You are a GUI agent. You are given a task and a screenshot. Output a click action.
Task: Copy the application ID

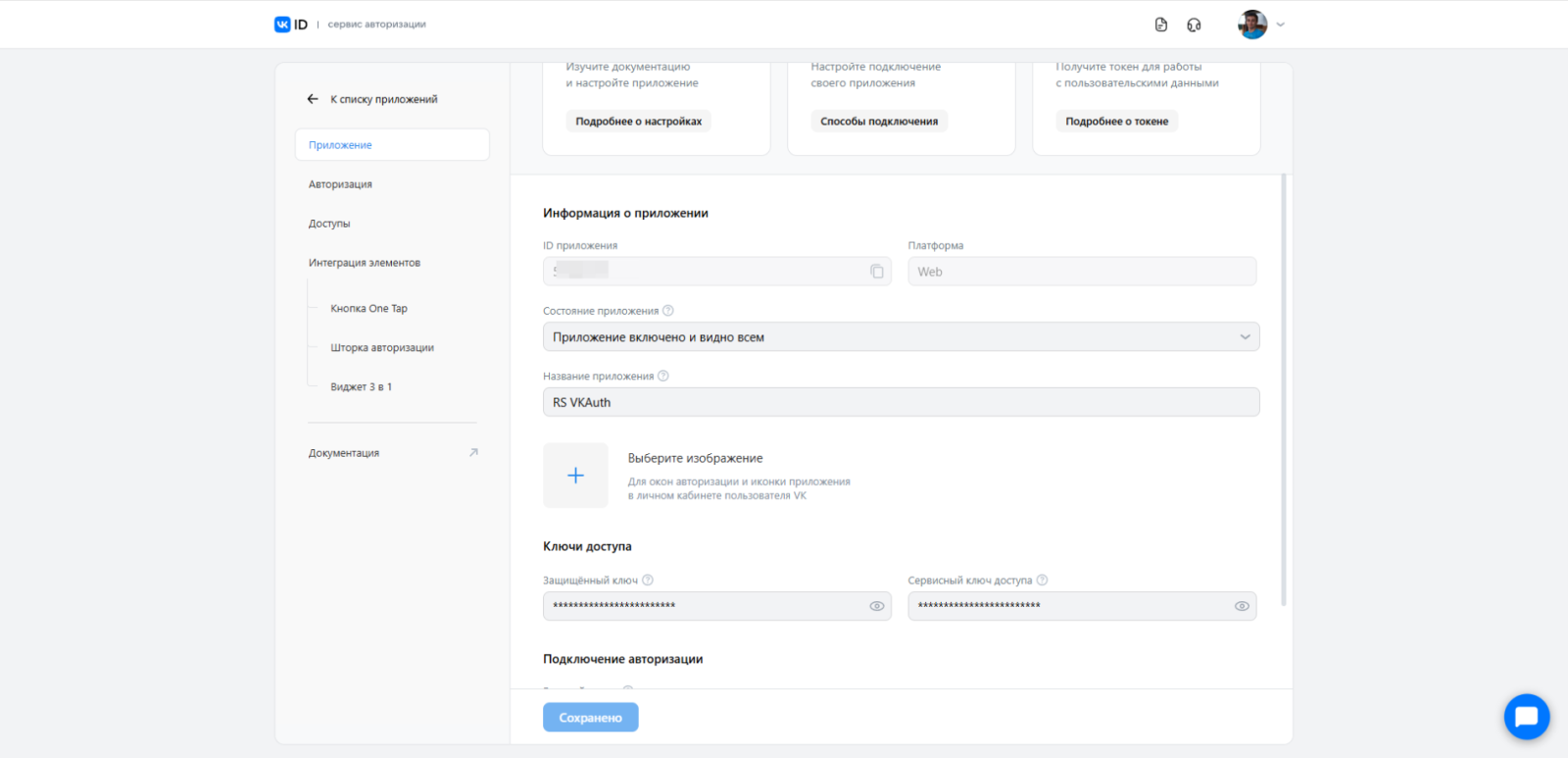point(877,272)
